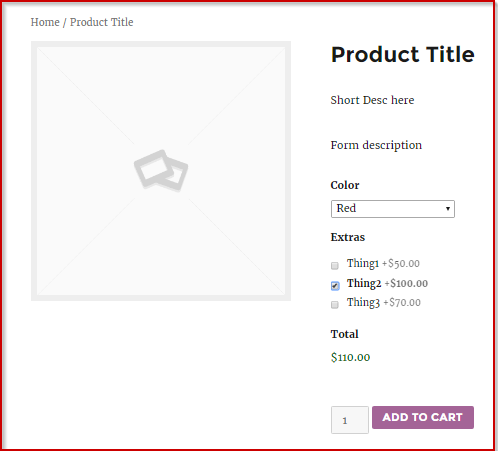Click the placeholder image icon
The image size is (498, 451).
(x=161, y=171)
